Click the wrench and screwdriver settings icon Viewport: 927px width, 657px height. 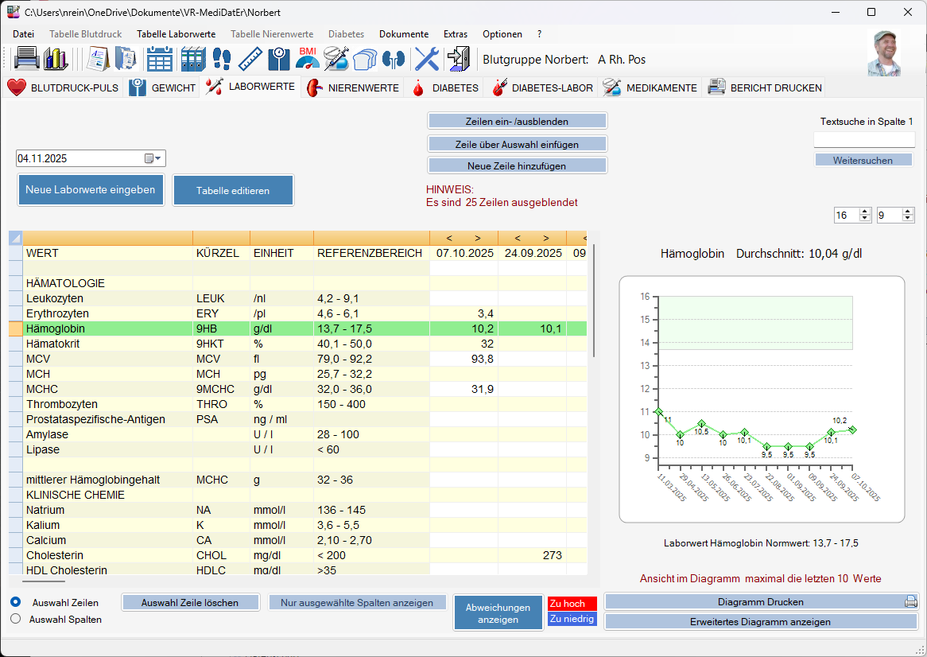[x=427, y=58]
